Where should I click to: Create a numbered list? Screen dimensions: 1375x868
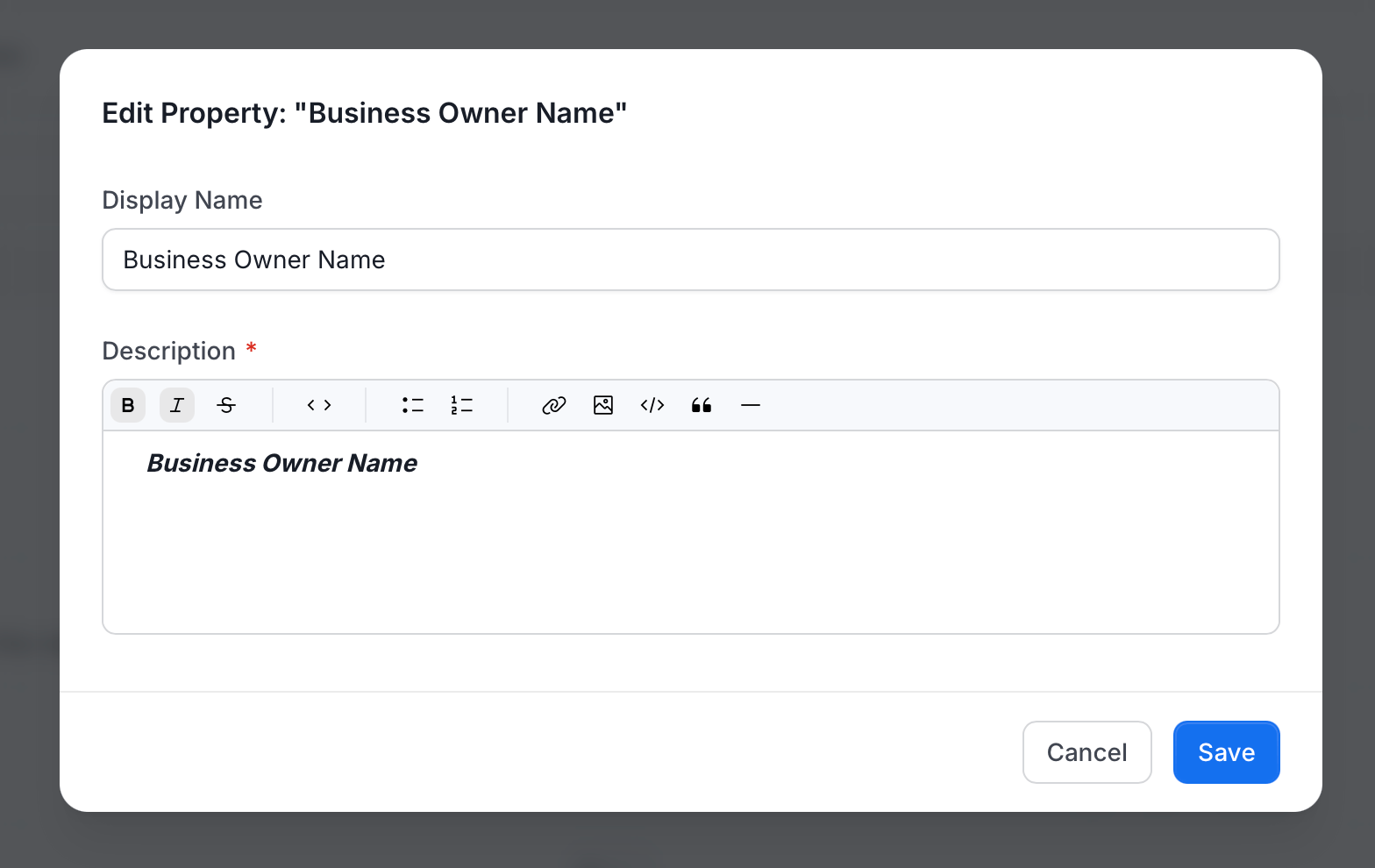(461, 405)
